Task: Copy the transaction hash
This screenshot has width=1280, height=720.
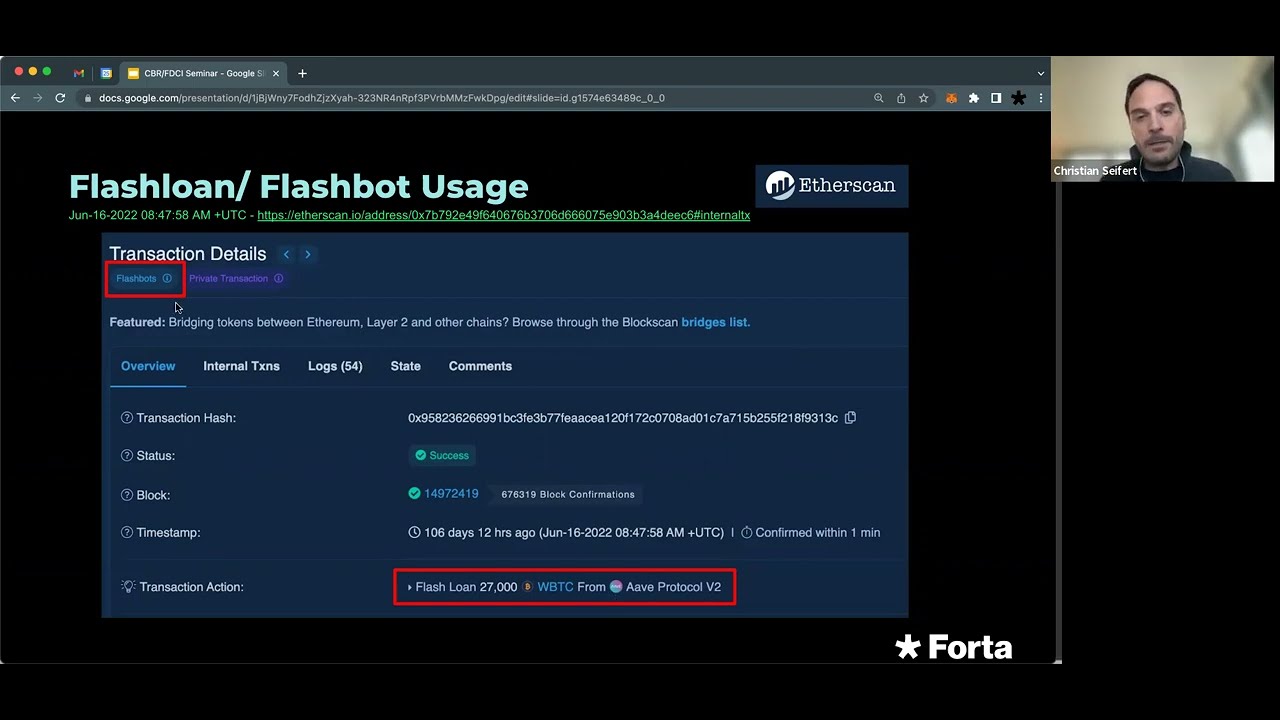Action: pos(850,418)
